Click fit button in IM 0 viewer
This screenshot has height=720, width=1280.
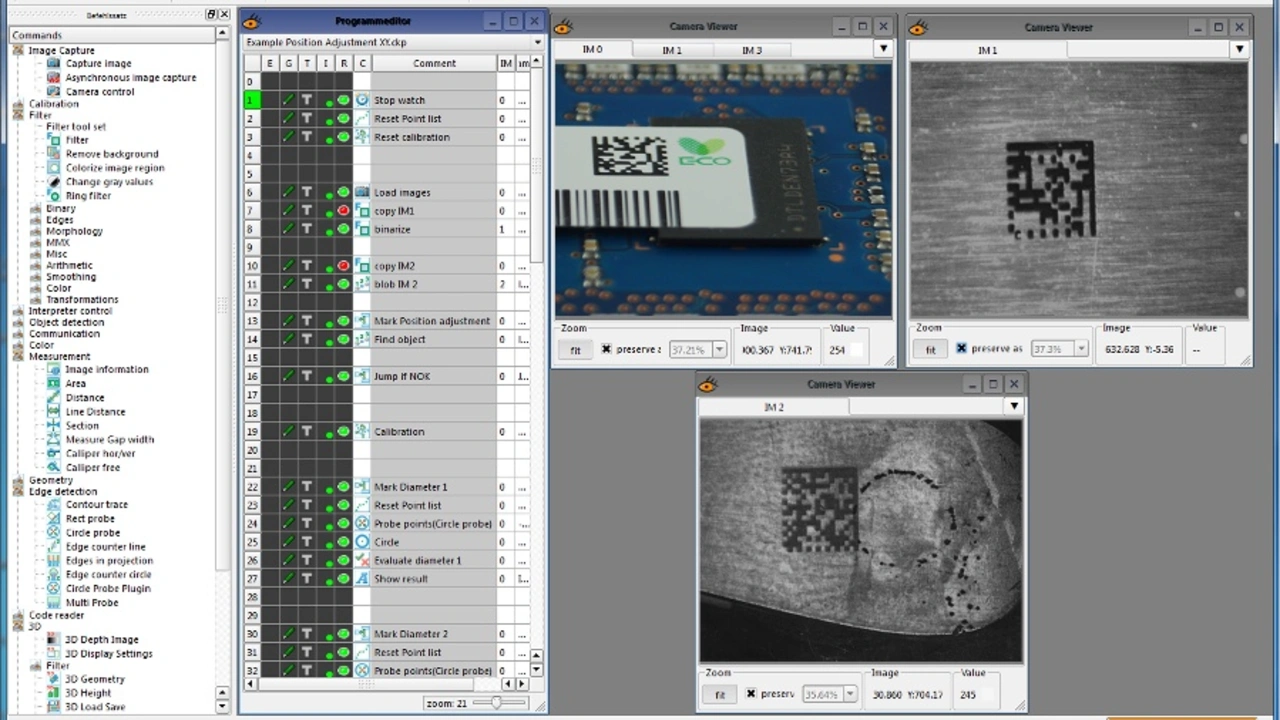point(575,350)
